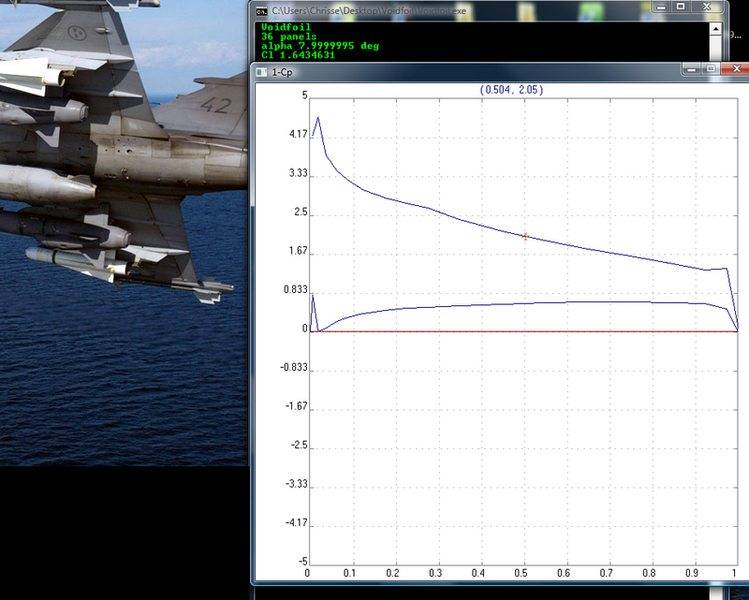Click the 'Voidfoil' line in the console
The image size is (749, 600).
pyautogui.click(x=286, y=27)
